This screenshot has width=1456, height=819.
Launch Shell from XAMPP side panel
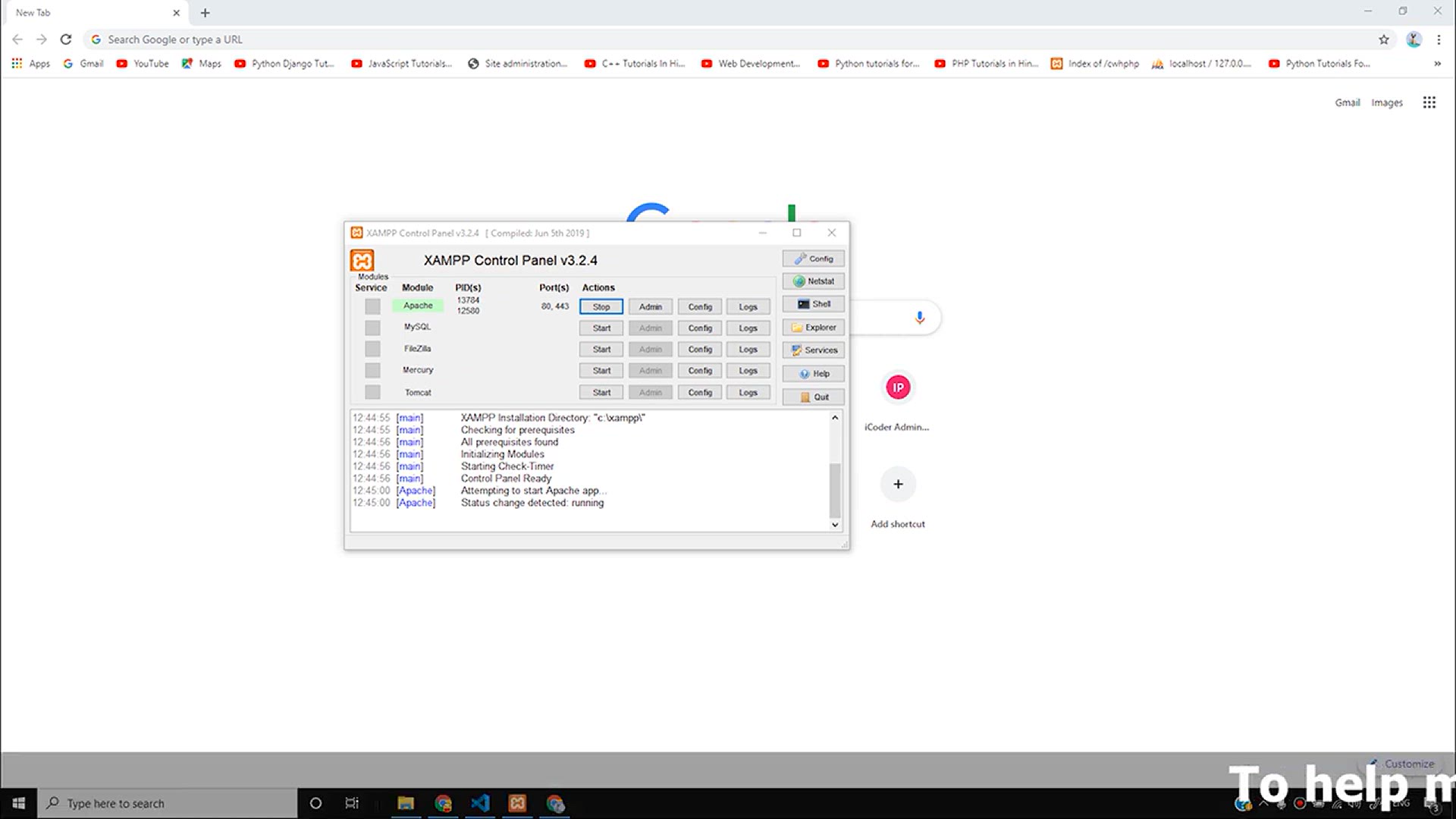(813, 304)
